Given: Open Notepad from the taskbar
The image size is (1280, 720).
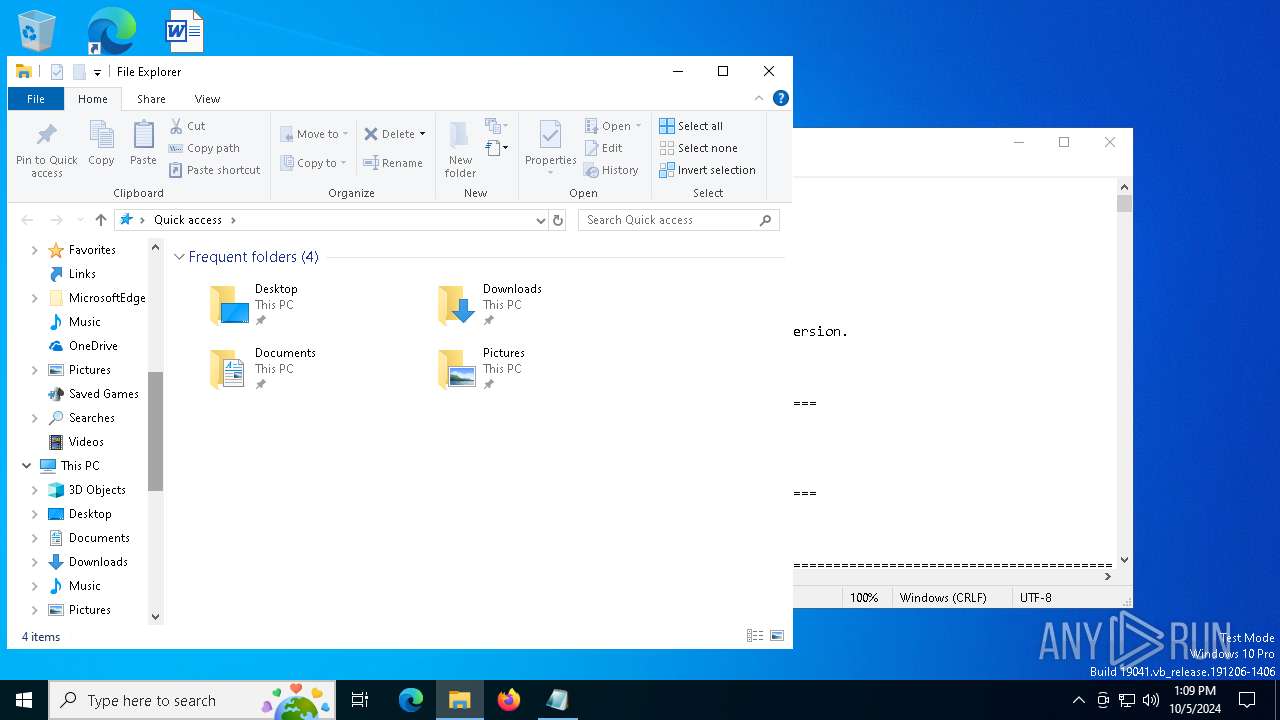Looking at the screenshot, I should pos(557,700).
